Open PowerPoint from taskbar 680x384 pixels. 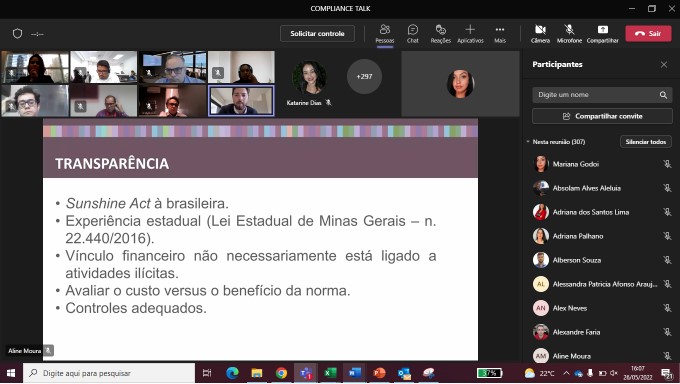click(x=379, y=373)
